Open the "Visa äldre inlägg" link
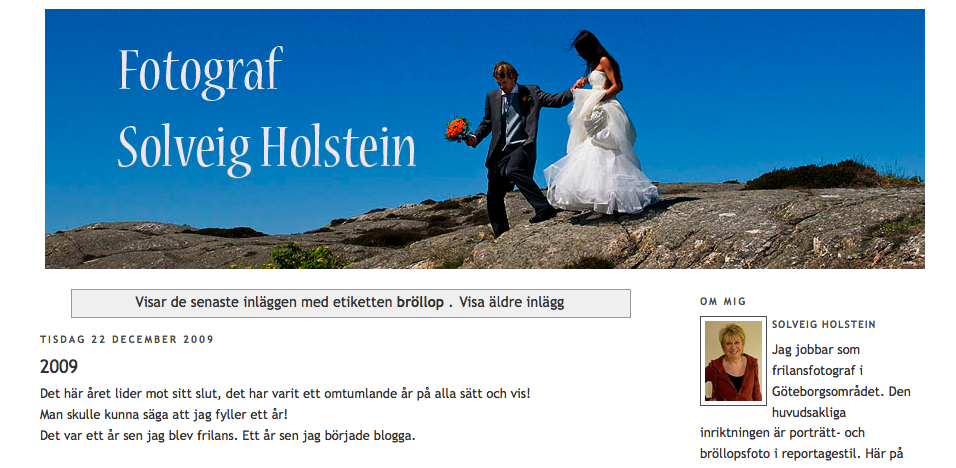956x468 pixels. click(512, 302)
